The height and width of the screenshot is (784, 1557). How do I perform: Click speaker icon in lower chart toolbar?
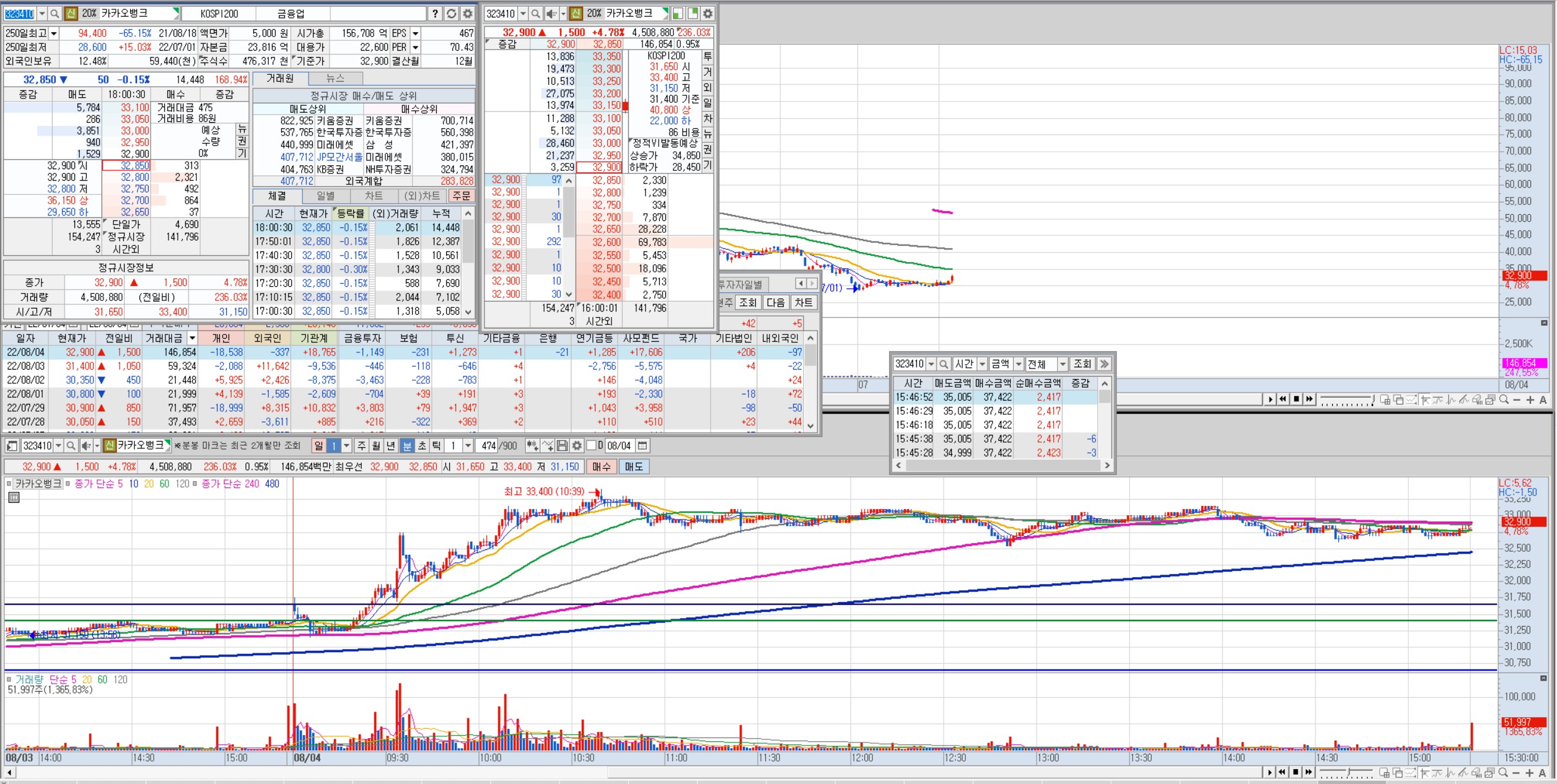click(x=86, y=445)
